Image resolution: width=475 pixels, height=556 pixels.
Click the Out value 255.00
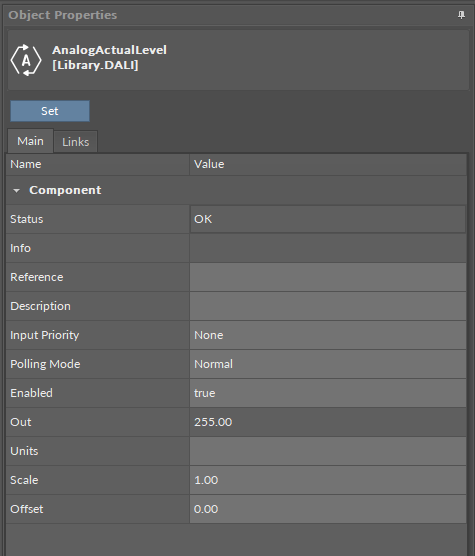pos(328,422)
